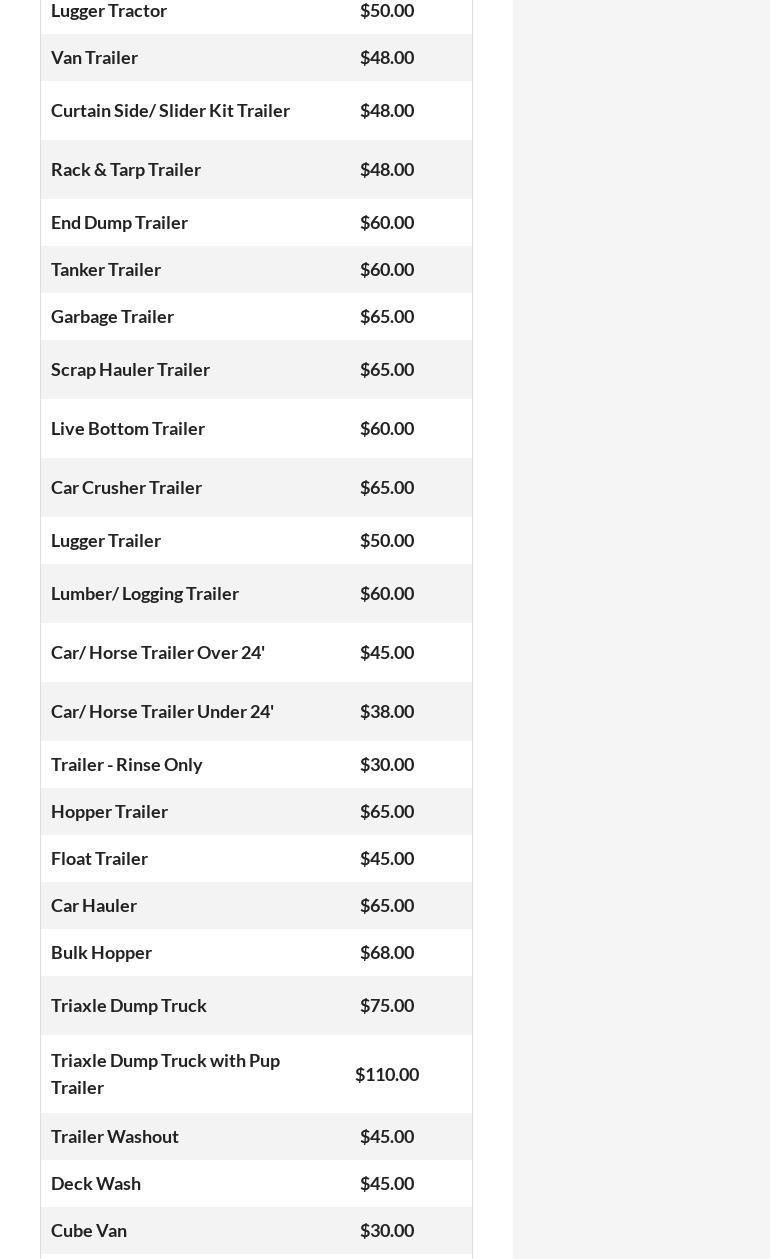
Task: Select Tanker Trailer label
Action: [106, 270]
